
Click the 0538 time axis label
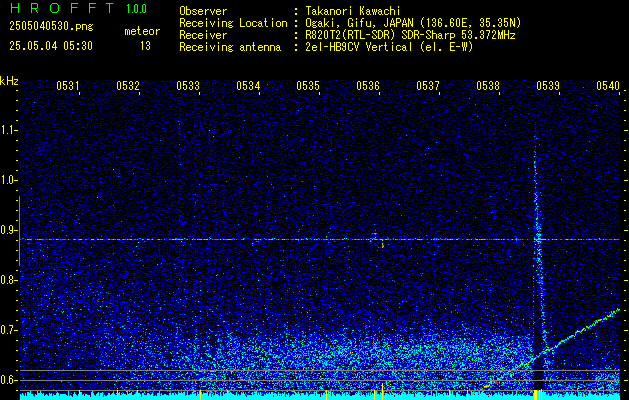coord(488,85)
